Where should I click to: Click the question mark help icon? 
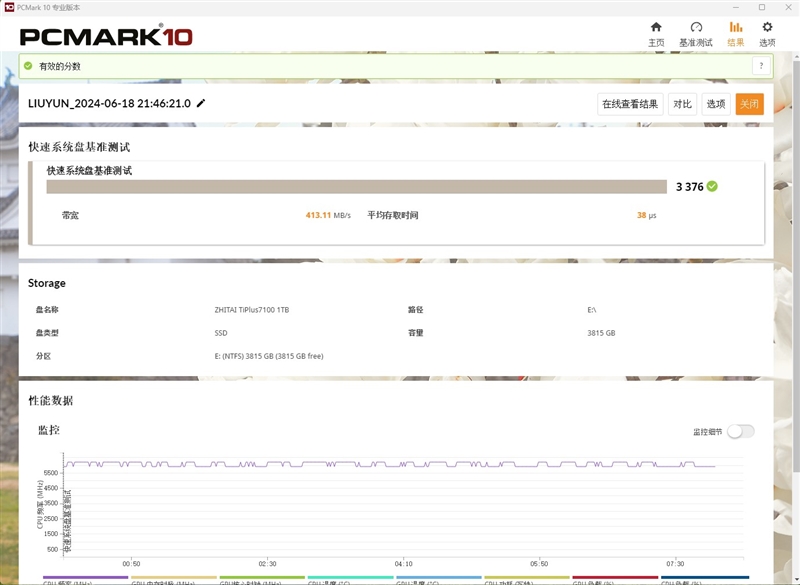761,66
